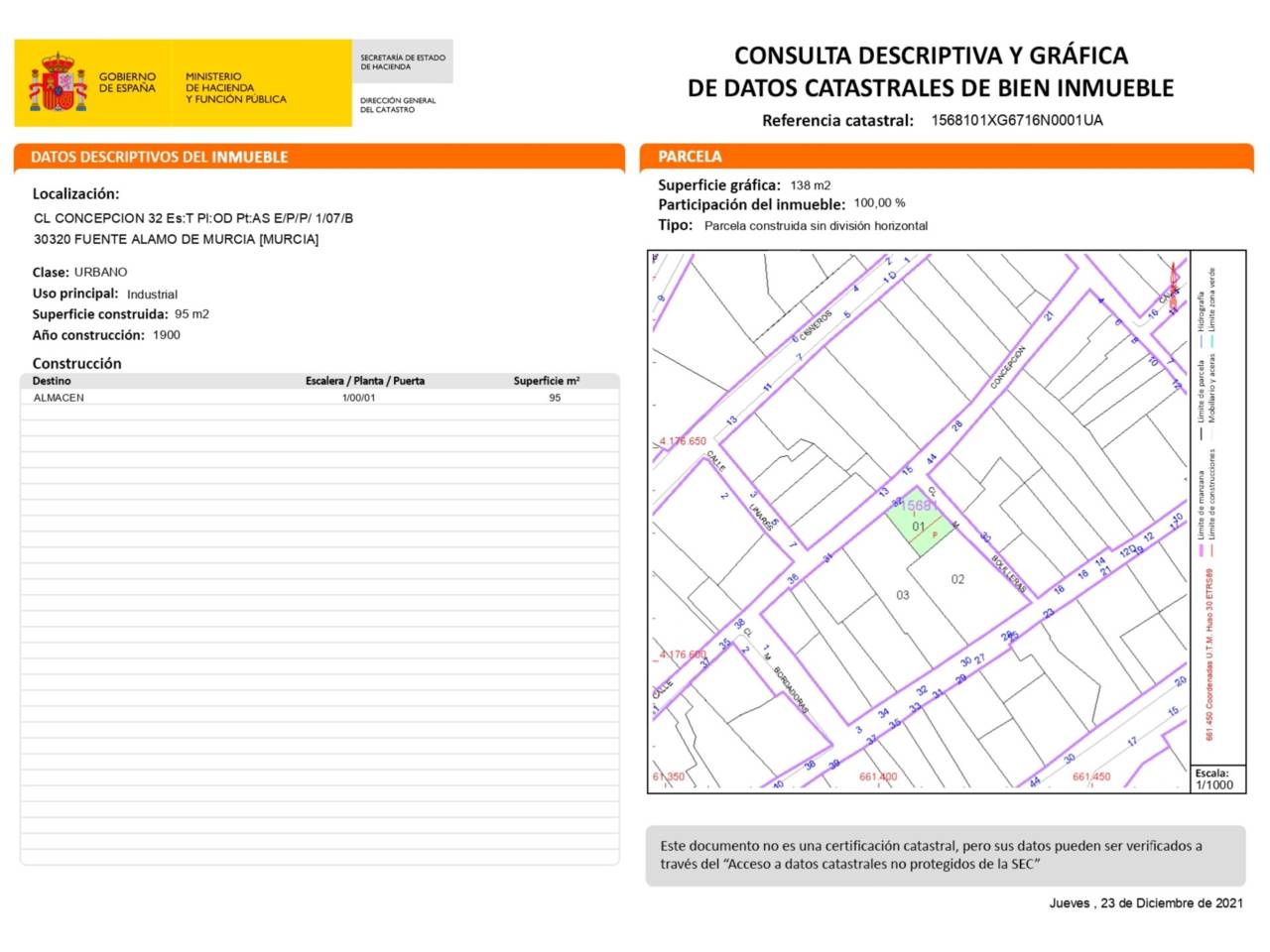
Task: Click the 'CONCEPCION' street label on map
Action: click(1008, 368)
